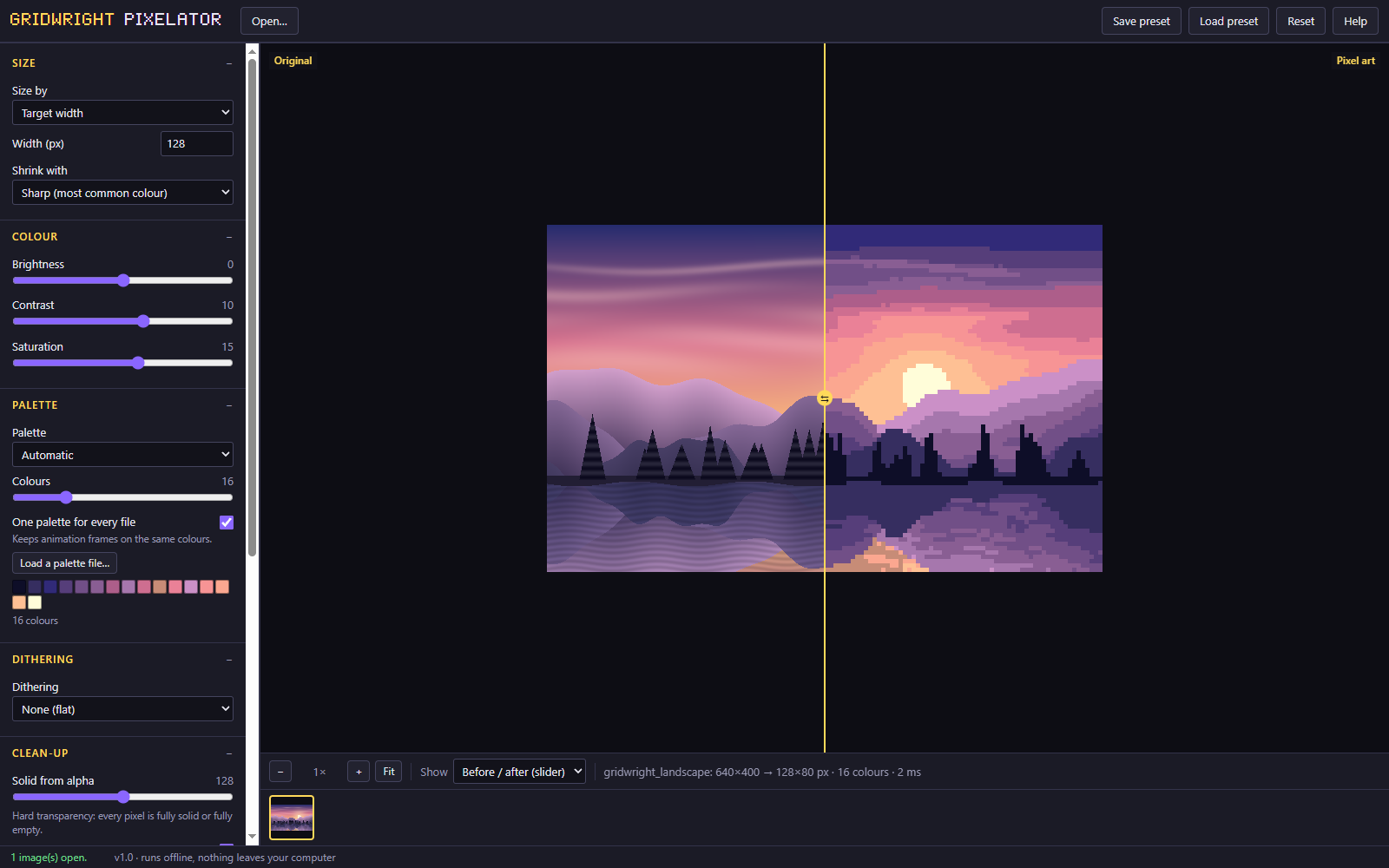Uncheck One palette for every file

coord(227,523)
